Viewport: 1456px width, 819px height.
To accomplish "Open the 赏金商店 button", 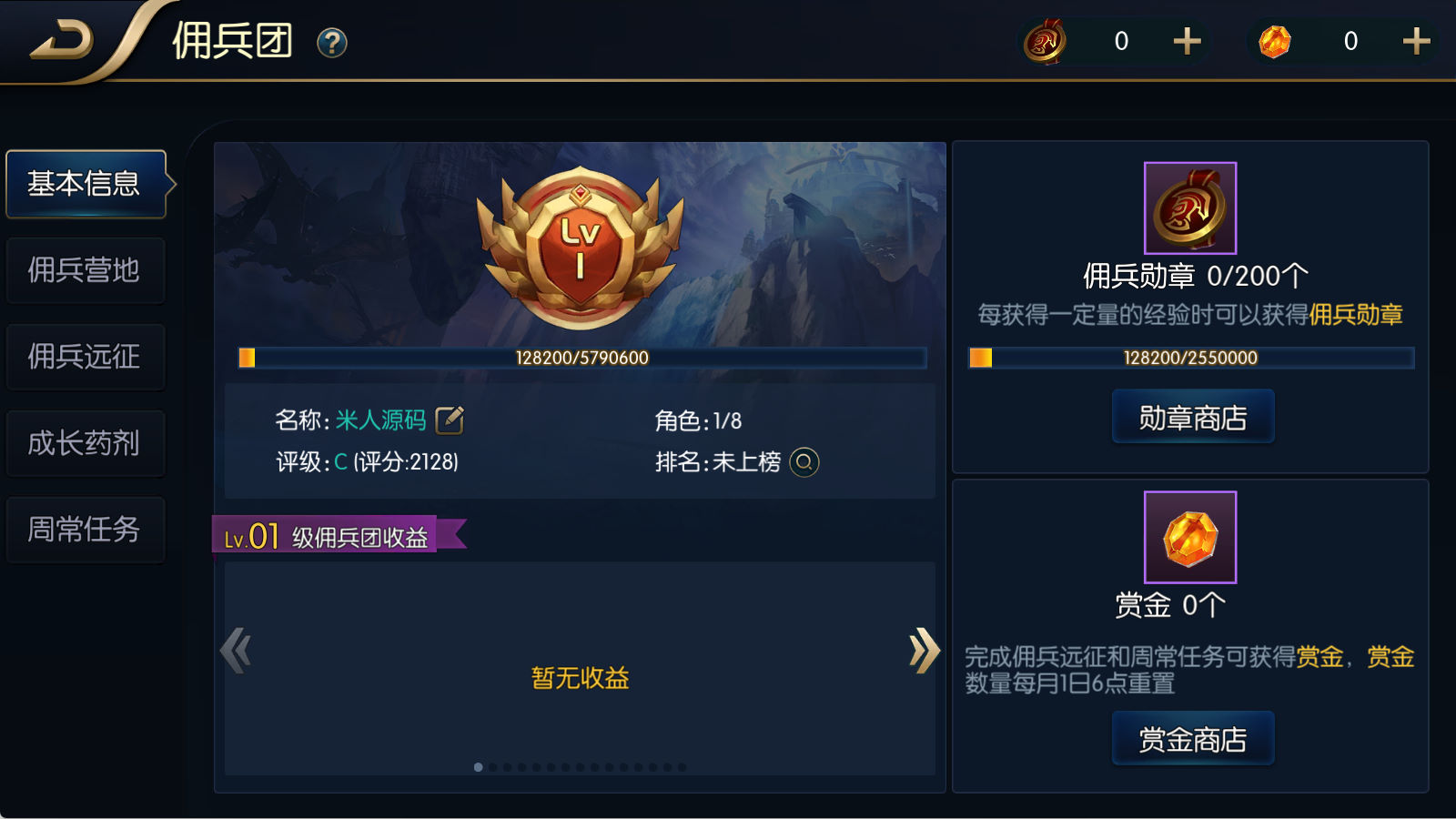I will [x=1193, y=739].
